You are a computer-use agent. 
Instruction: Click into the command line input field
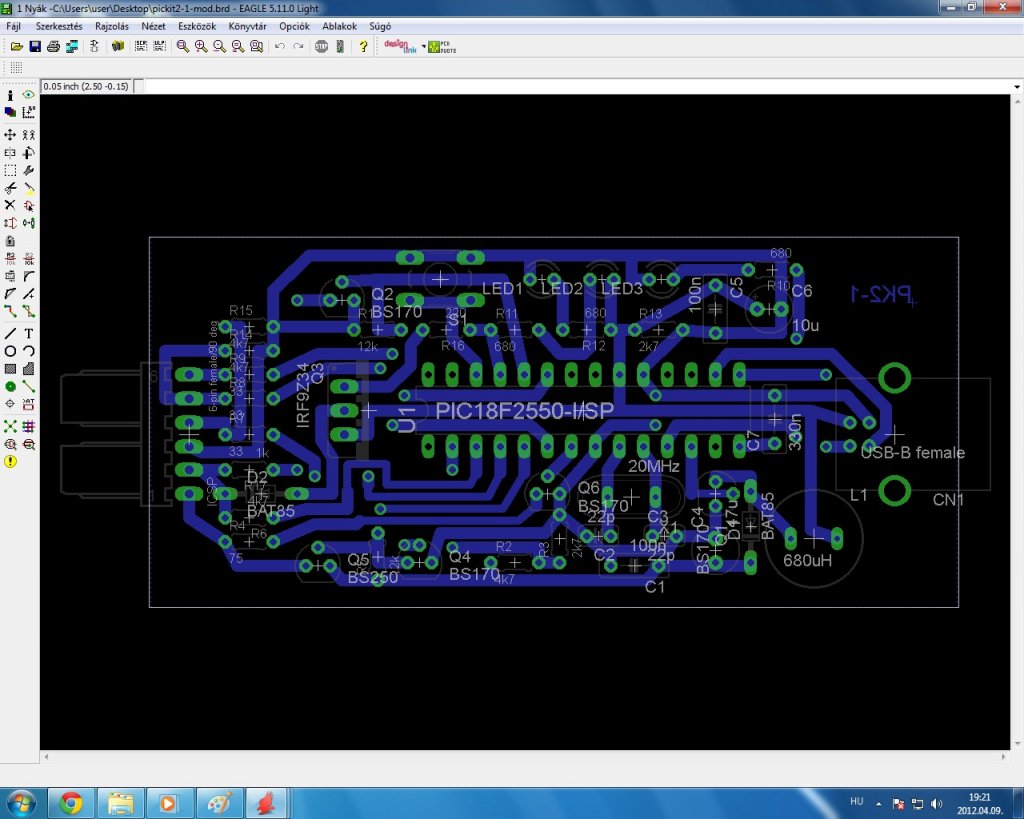(577, 86)
